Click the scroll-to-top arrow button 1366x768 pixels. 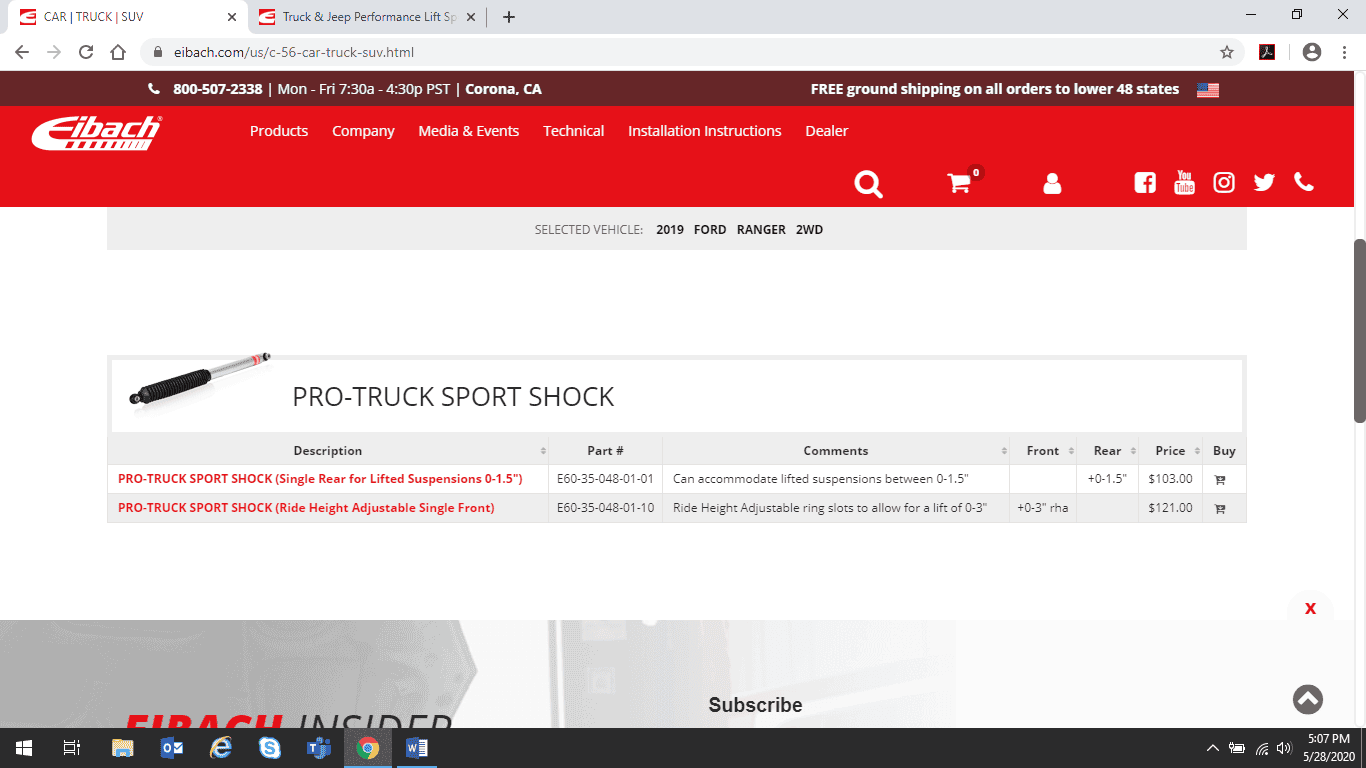click(1308, 700)
